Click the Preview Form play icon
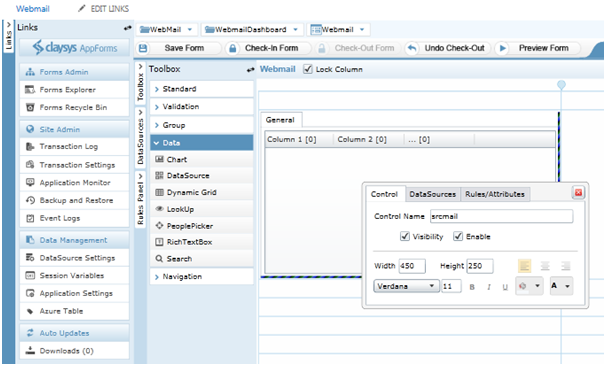 (502, 48)
